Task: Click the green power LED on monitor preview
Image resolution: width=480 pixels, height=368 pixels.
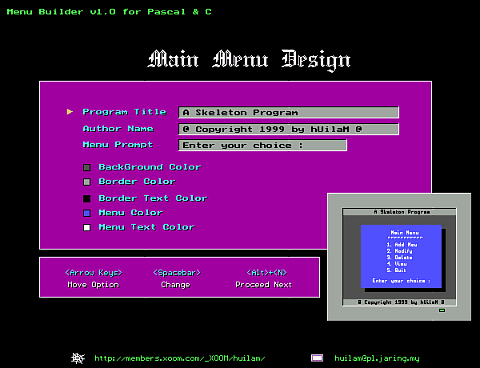Action: [442, 310]
